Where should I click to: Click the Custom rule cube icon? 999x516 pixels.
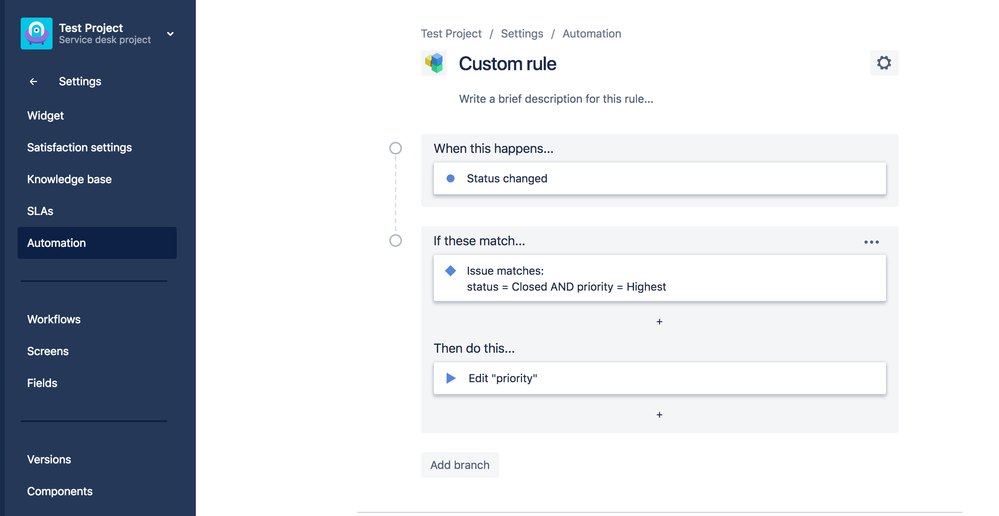coord(435,64)
